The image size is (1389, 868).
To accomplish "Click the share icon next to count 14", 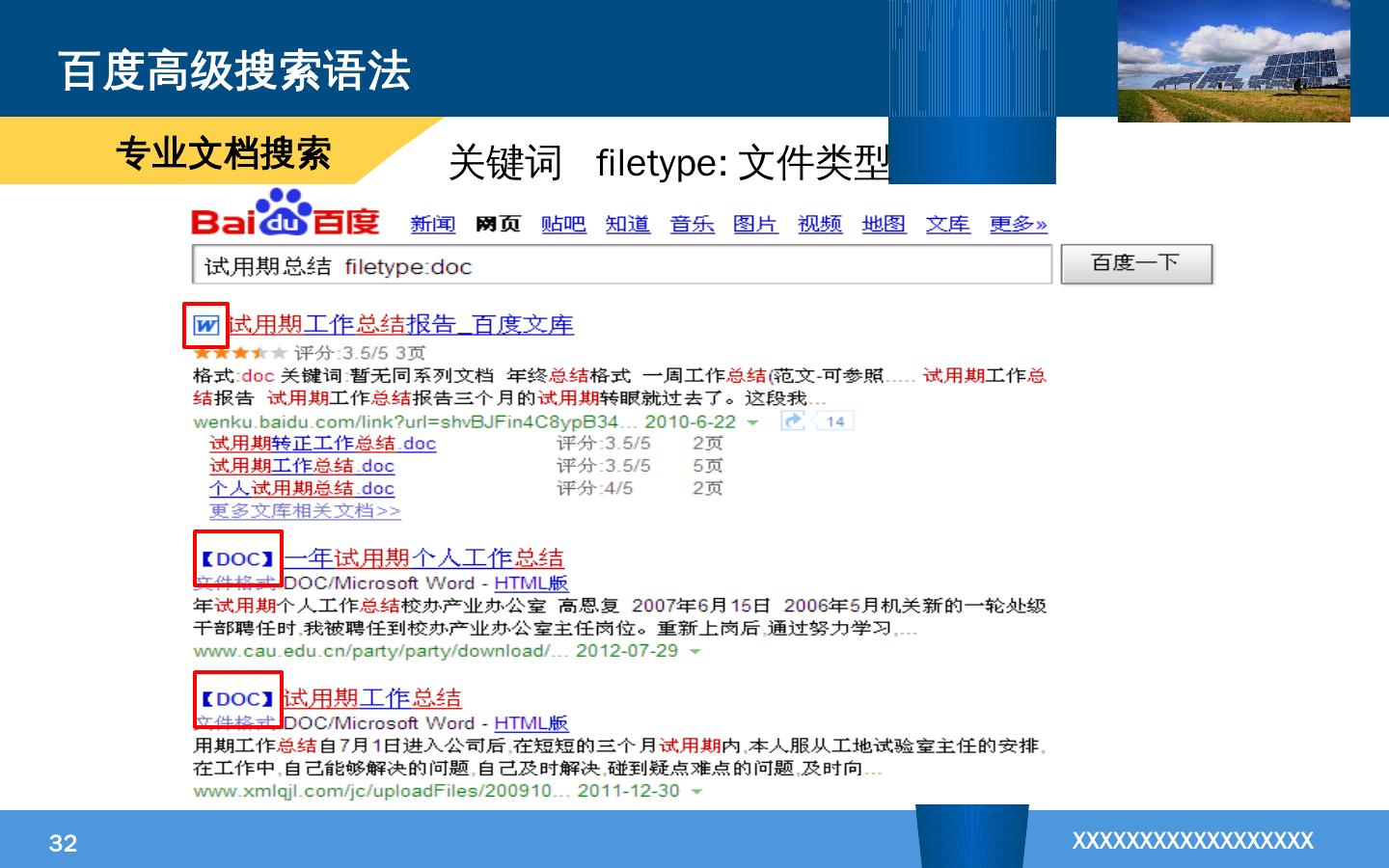I will (x=793, y=420).
